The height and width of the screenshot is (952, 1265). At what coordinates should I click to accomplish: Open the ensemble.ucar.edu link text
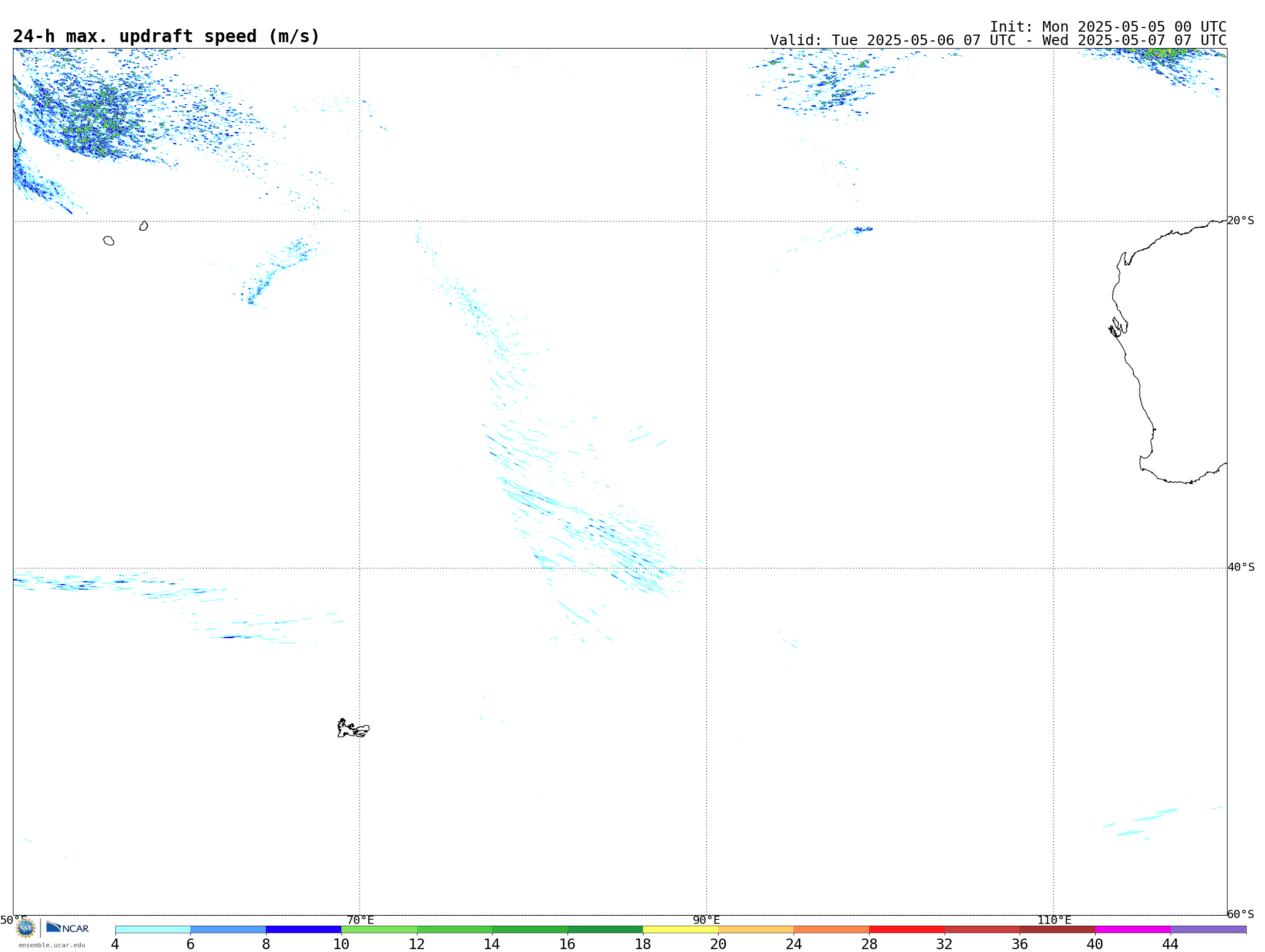tap(52, 945)
